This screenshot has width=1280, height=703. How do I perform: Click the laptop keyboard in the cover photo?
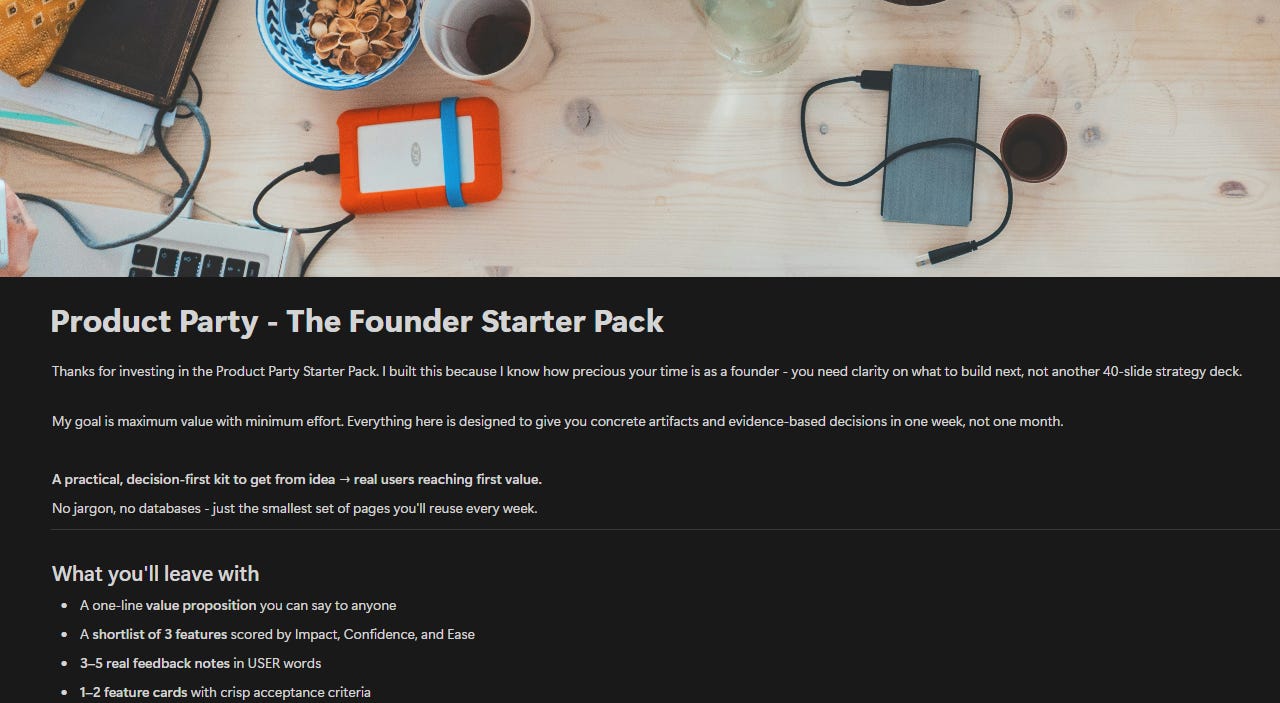click(x=195, y=259)
